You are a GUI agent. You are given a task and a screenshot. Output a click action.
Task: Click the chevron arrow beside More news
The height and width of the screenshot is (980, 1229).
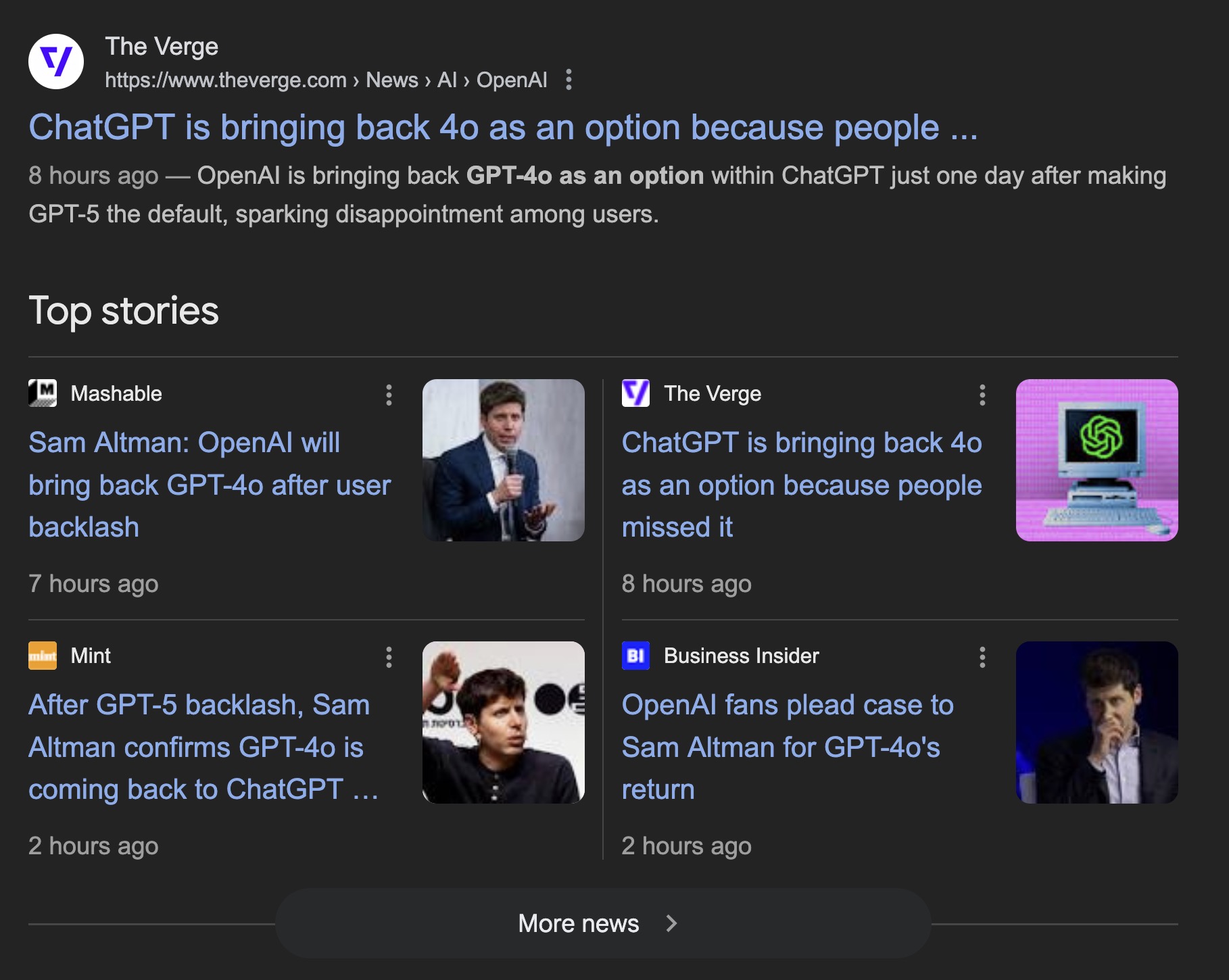click(671, 923)
